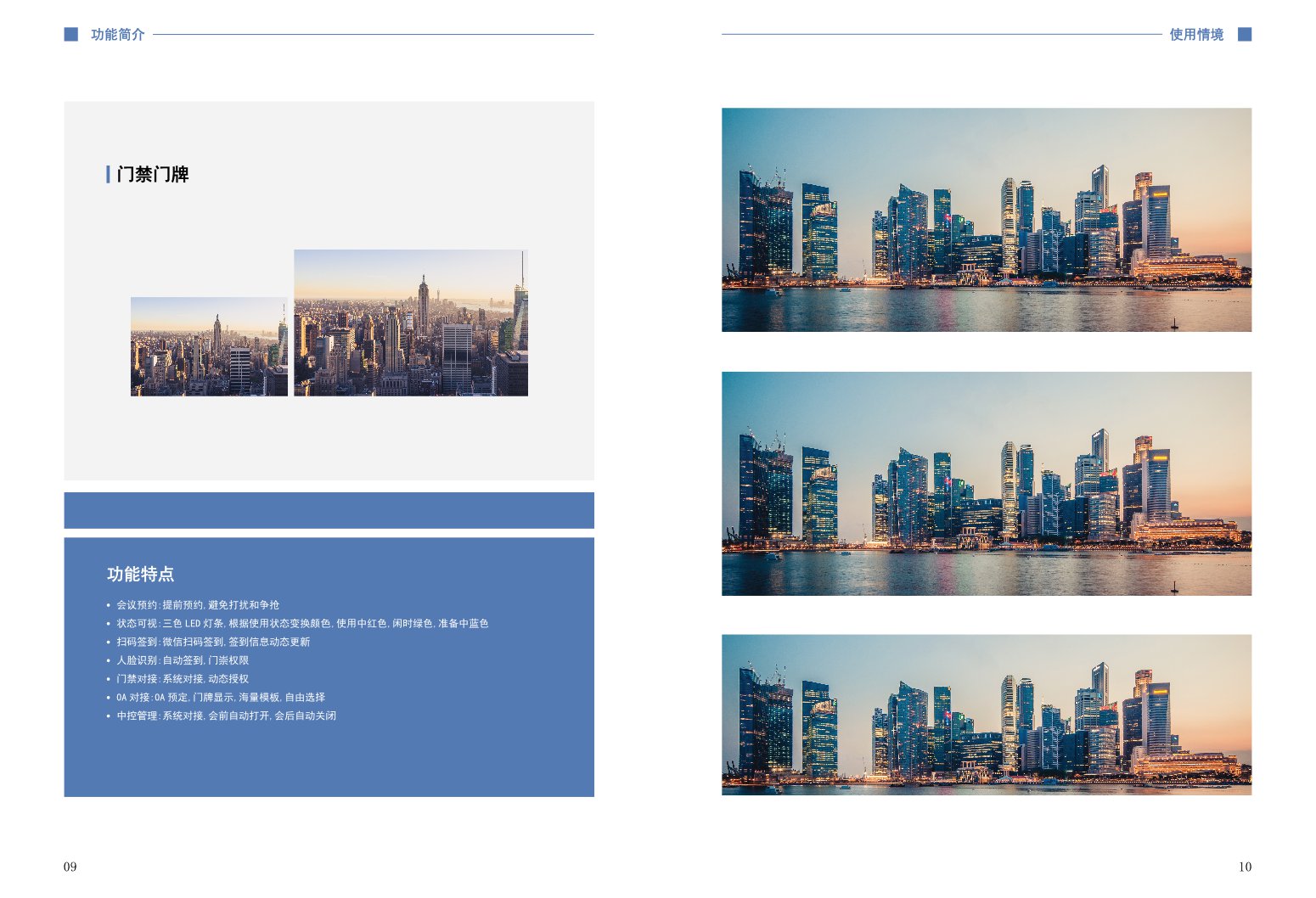This screenshot has height=898, width=1316.
Task: Select the blue square beside 功能简介
Action: (71, 35)
